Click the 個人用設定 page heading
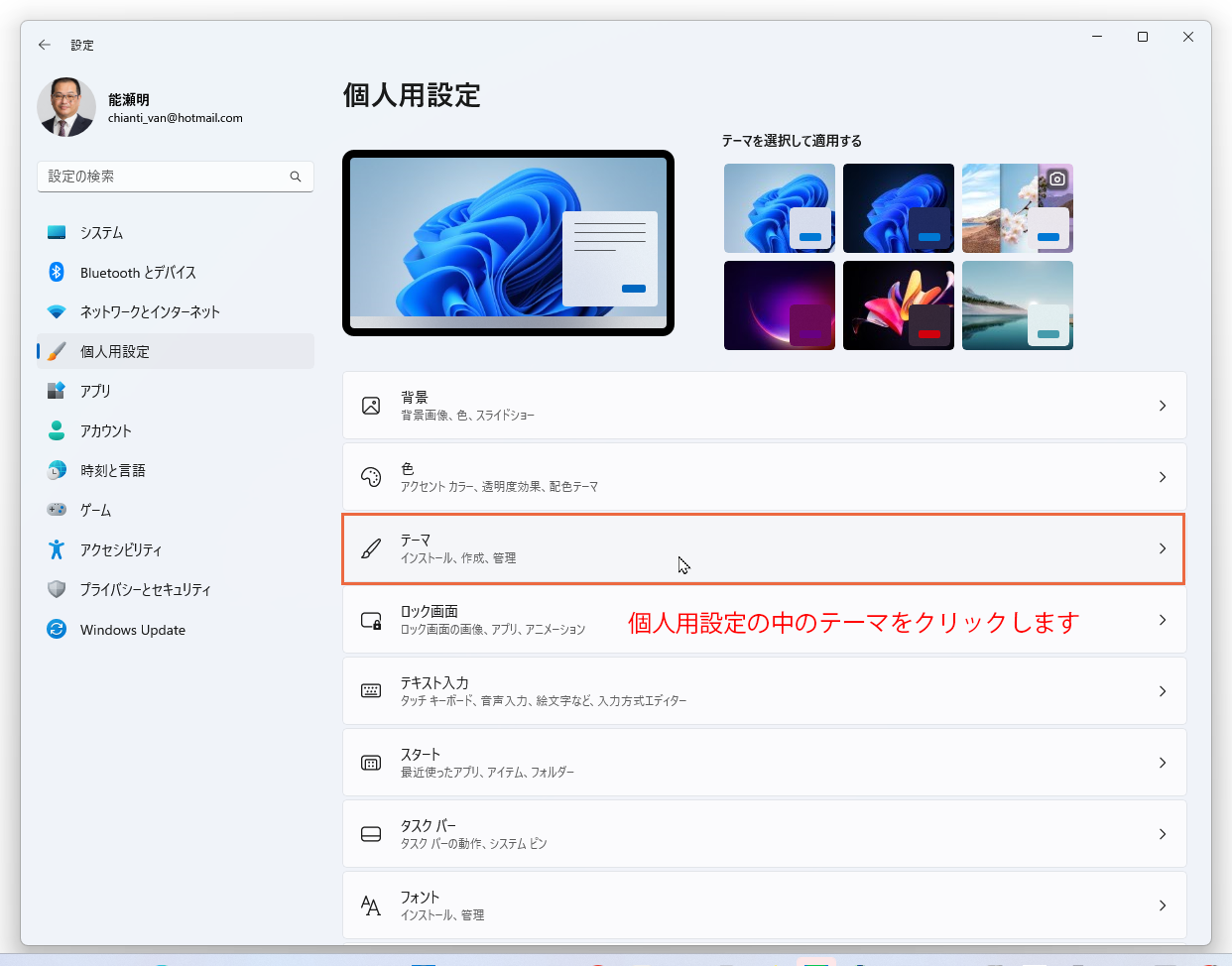Viewport: 1232px width, 966px height. tap(412, 95)
